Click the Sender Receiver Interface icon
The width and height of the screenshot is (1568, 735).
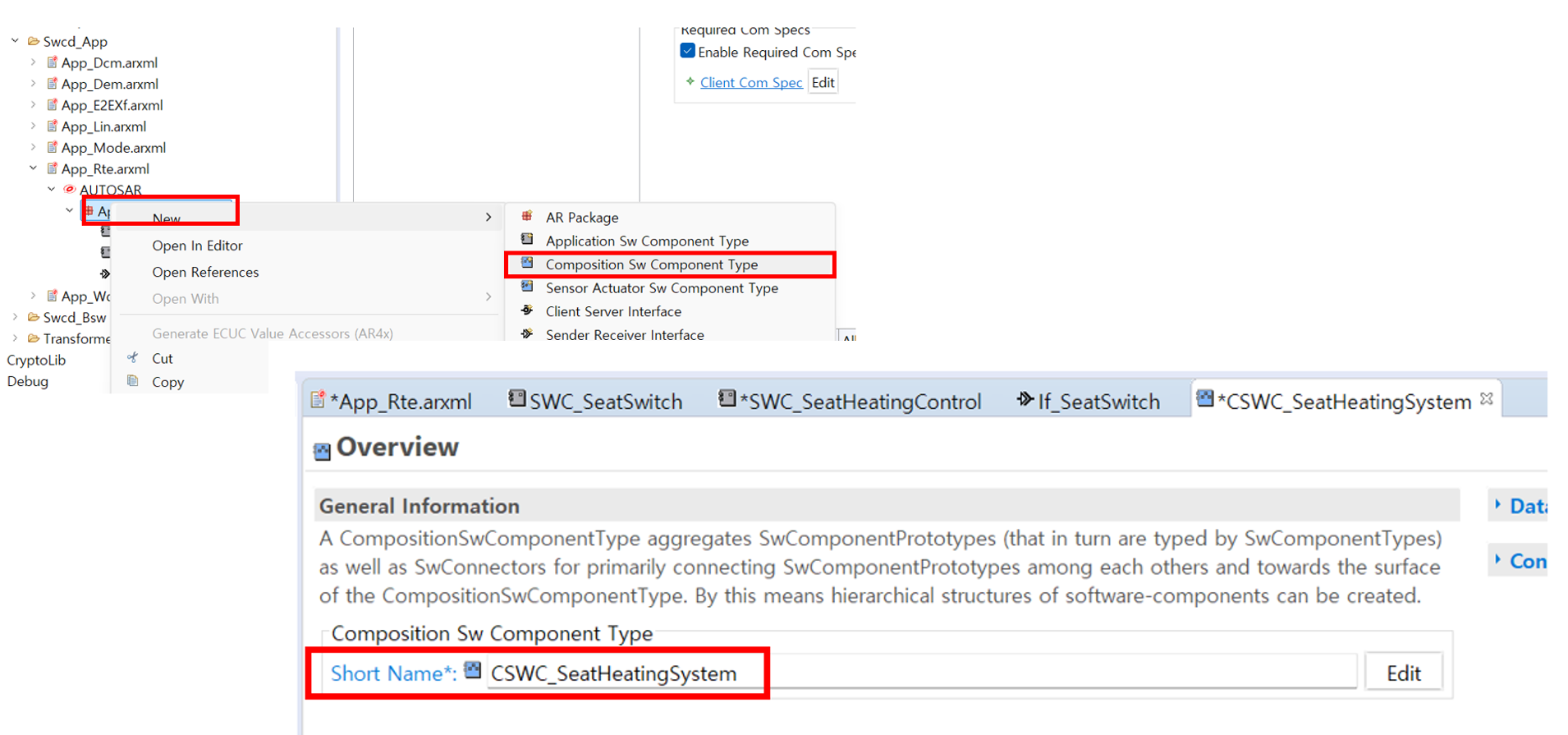click(527, 333)
